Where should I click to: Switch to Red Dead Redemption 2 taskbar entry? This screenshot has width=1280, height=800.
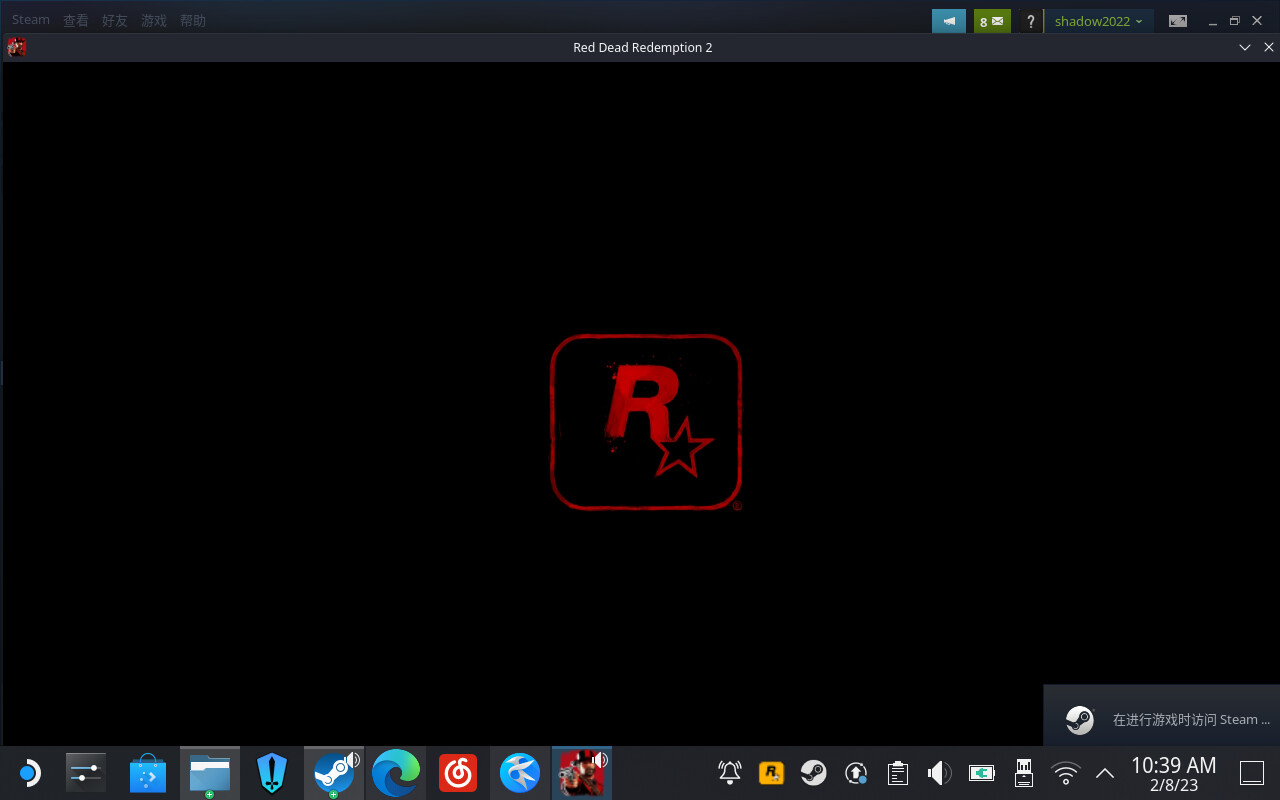pyautogui.click(x=582, y=773)
